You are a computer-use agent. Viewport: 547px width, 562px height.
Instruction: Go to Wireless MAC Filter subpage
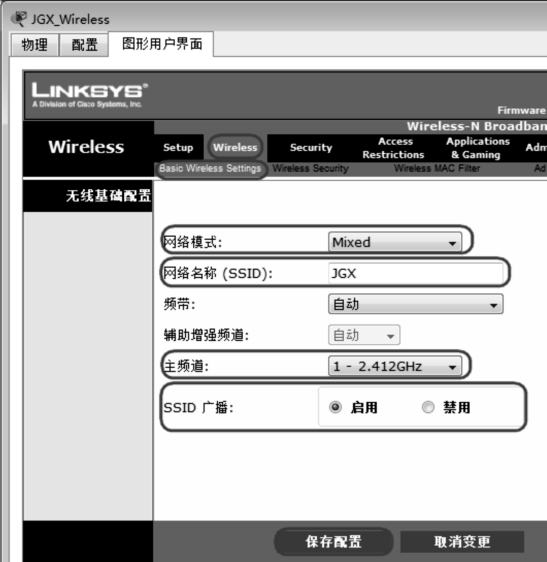437,168
